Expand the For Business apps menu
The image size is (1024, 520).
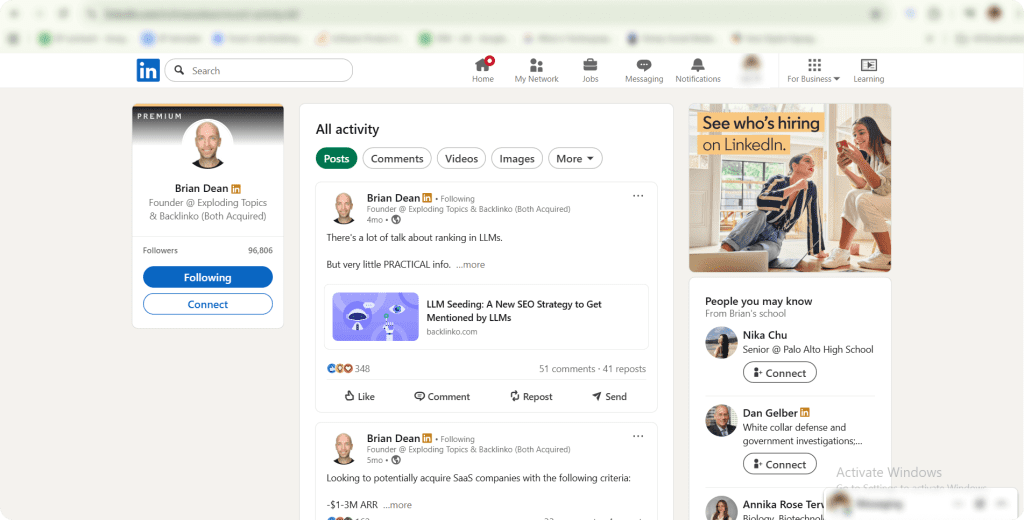pos(814,71)
